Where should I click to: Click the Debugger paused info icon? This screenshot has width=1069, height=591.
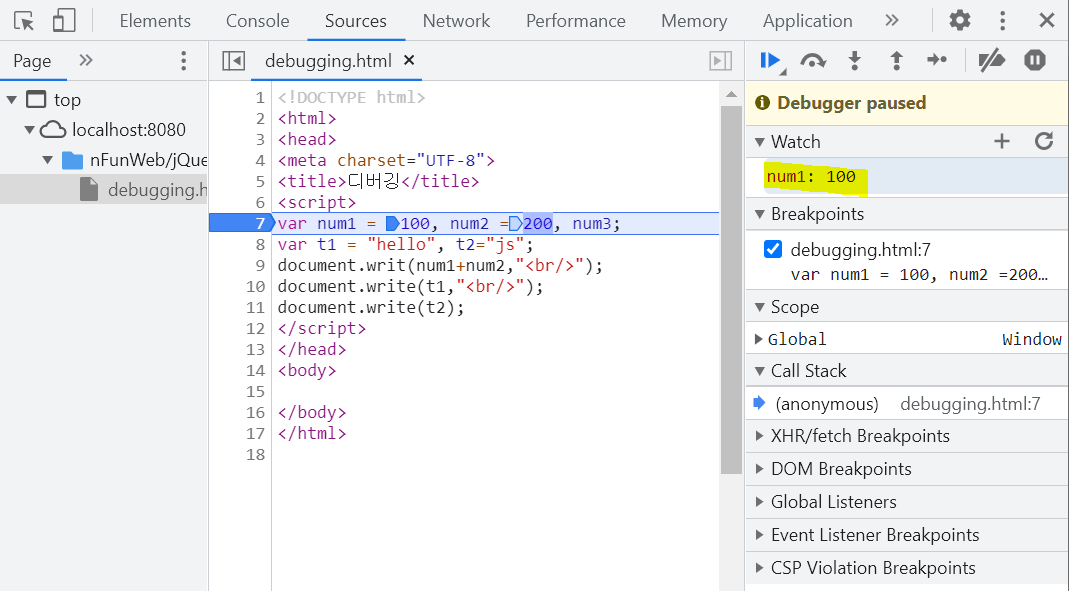(762, 103)
